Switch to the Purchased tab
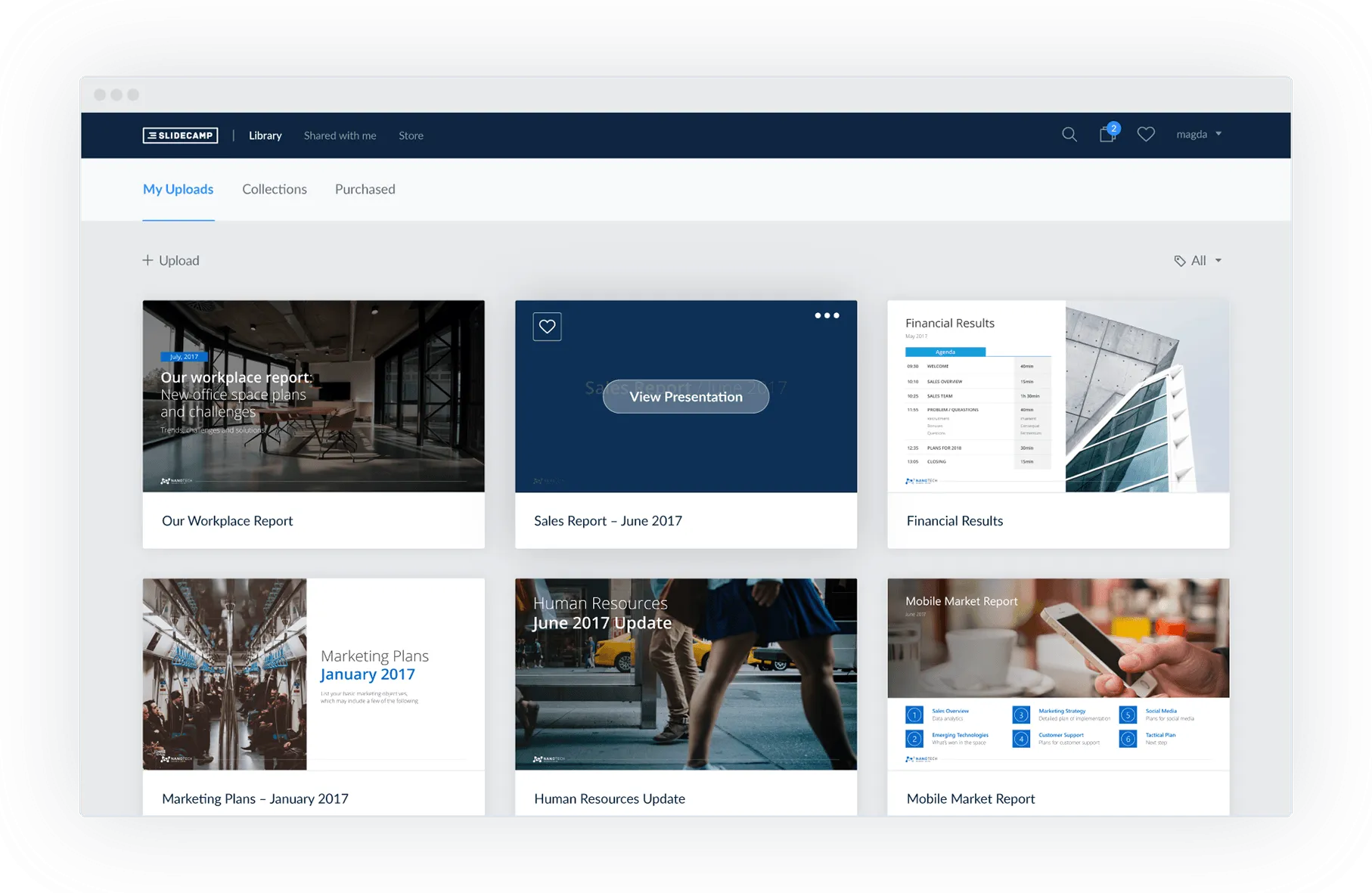 coord(365,189)
